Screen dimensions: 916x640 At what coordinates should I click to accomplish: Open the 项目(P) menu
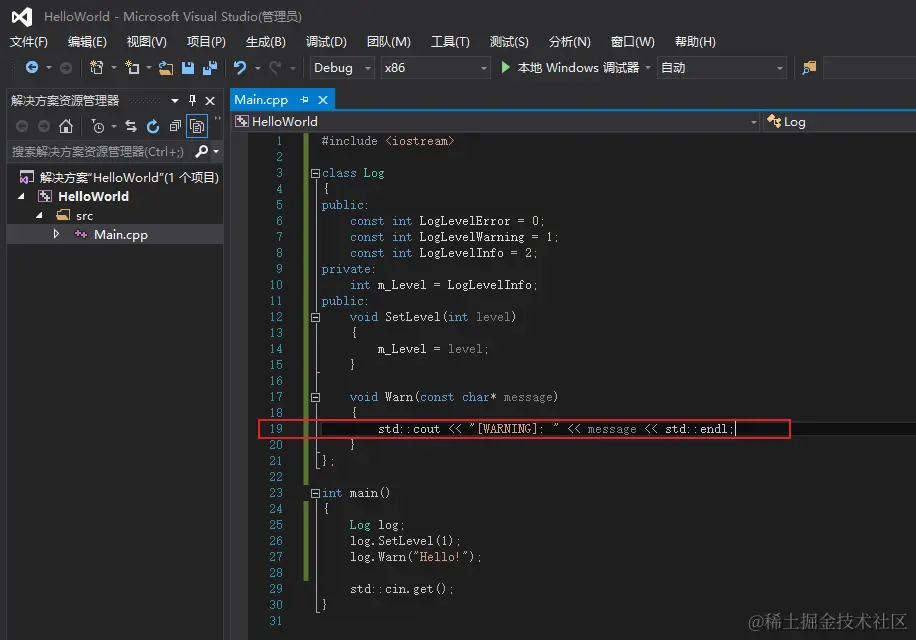(x=206, y=41)
